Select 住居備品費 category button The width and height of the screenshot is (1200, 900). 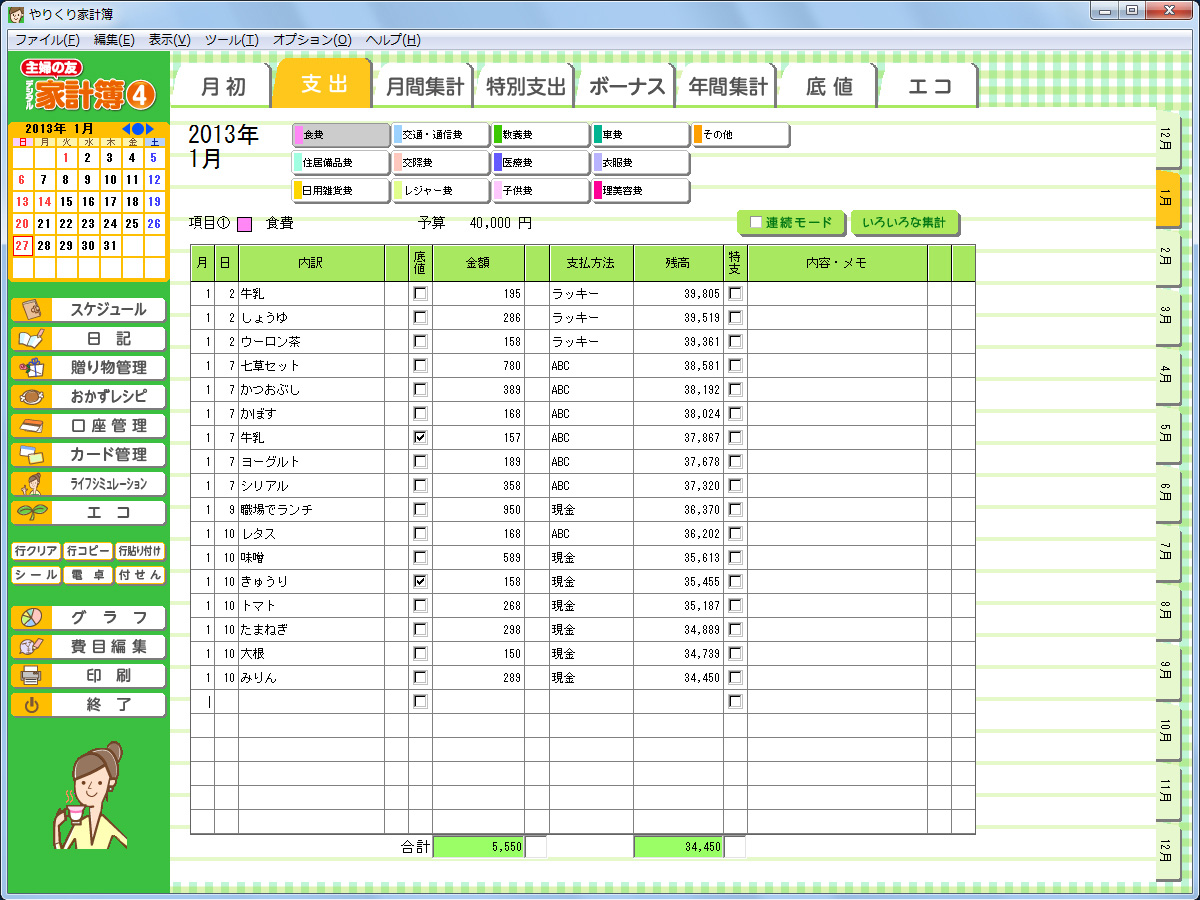341,163
